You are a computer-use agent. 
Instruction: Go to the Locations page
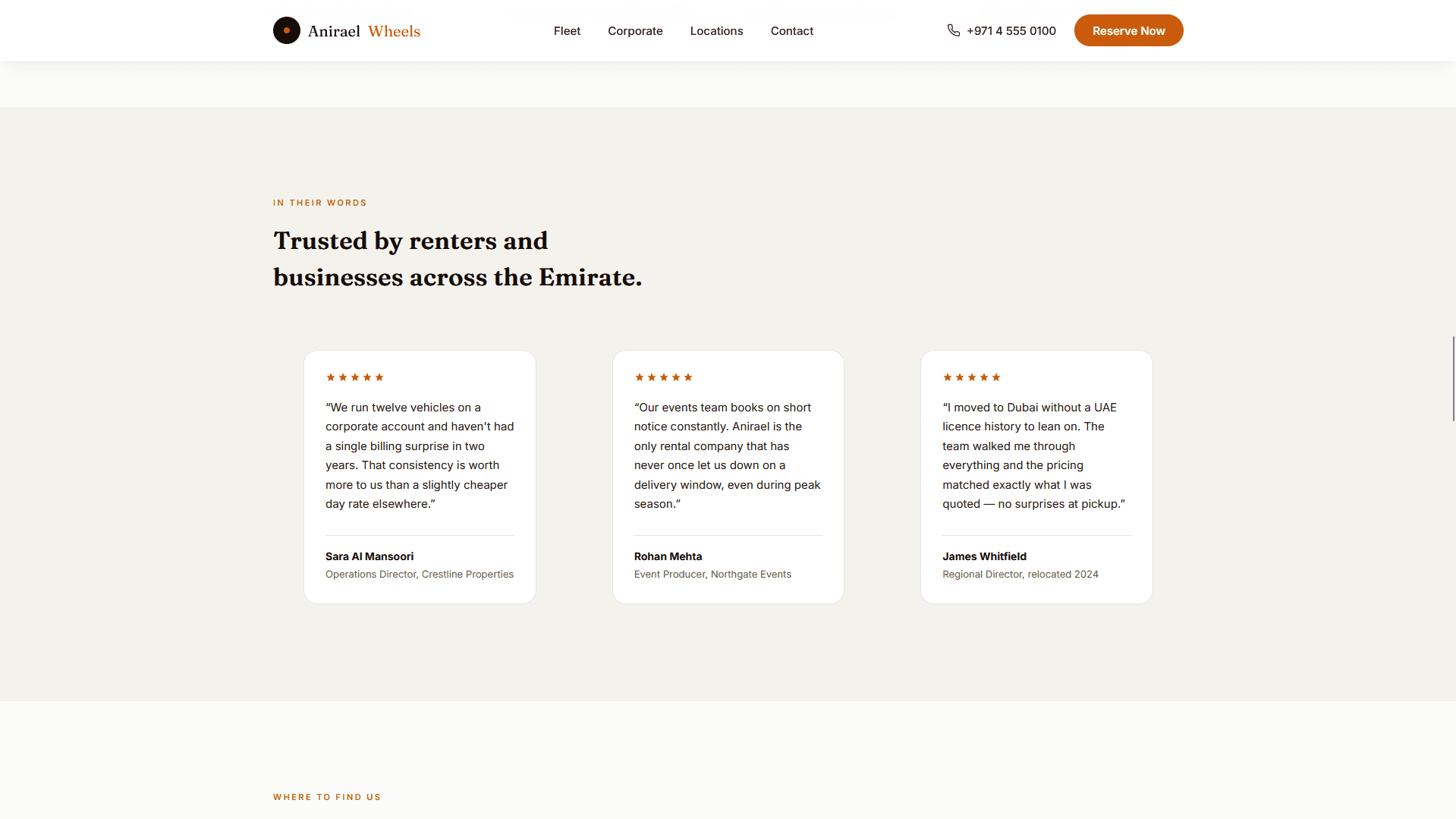(716, 31)
